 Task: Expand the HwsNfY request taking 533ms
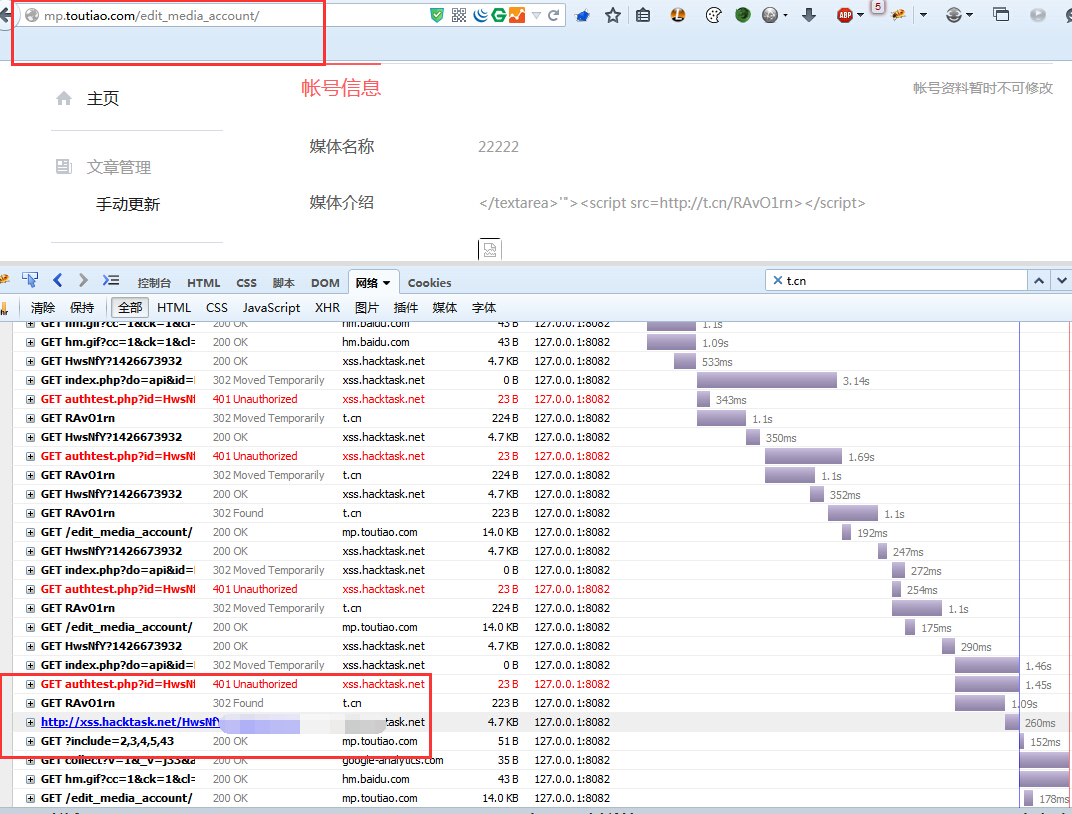point(30,362)
